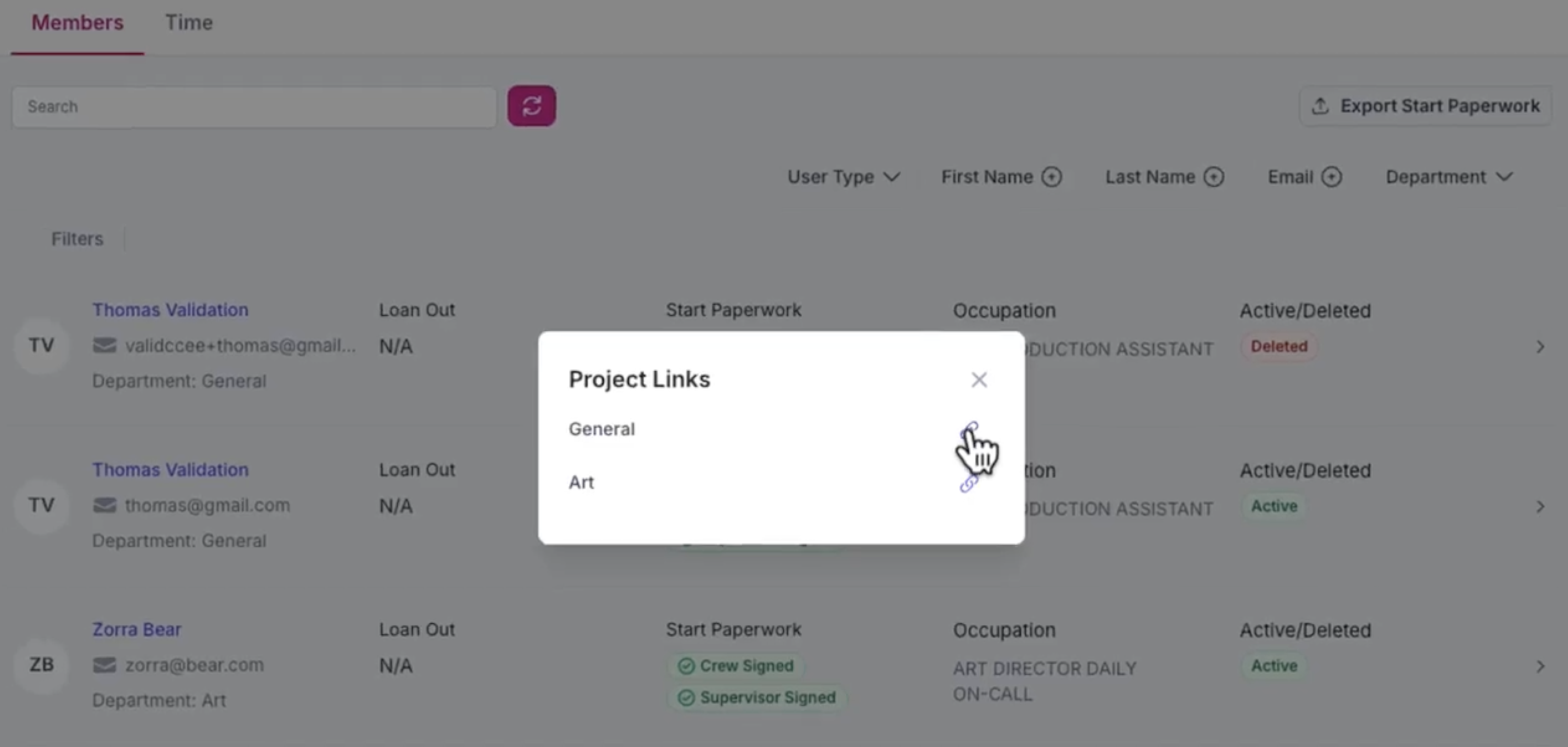Click the Deleted status badge
Screen dimensions: 1568x747
(1279, 346)
